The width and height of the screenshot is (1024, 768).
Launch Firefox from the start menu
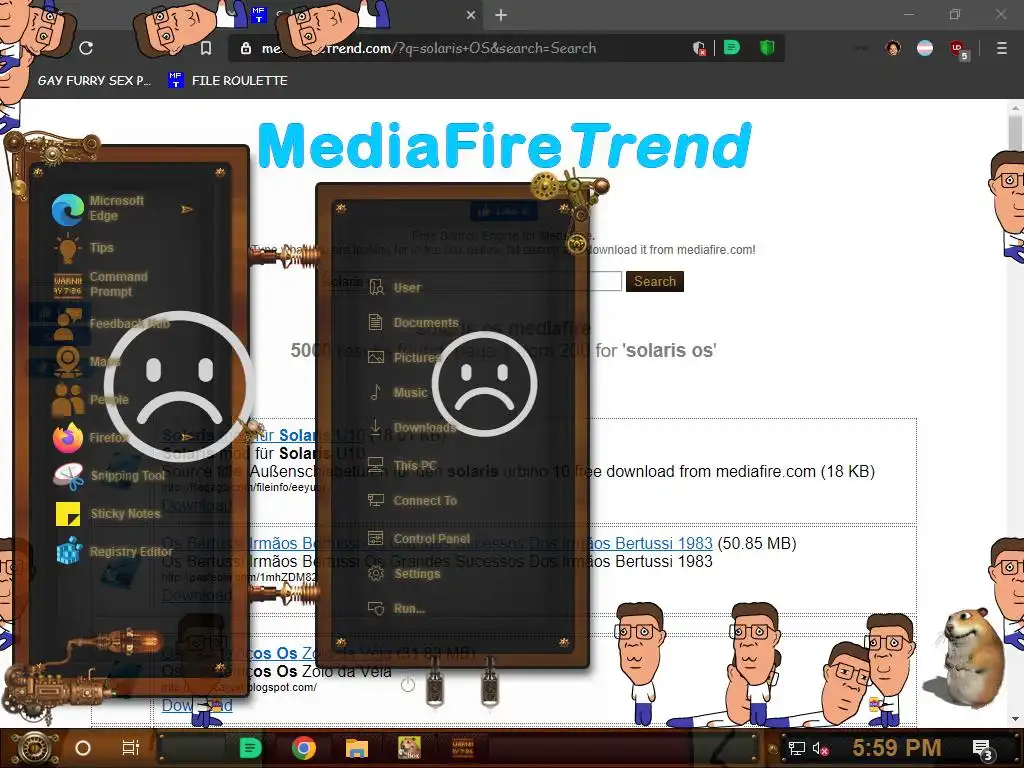pos(91,438)
